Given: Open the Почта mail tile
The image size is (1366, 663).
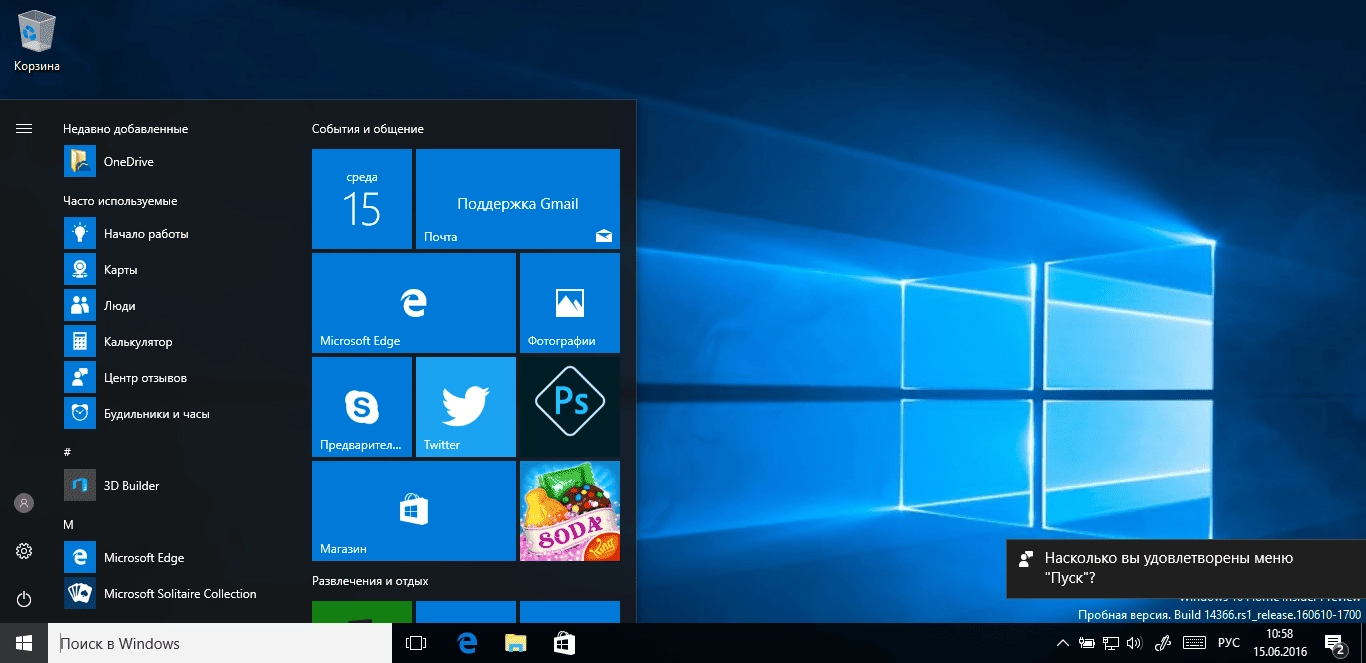Looking at the screenshot, I should pyautogui.click(x=518, y=199).
